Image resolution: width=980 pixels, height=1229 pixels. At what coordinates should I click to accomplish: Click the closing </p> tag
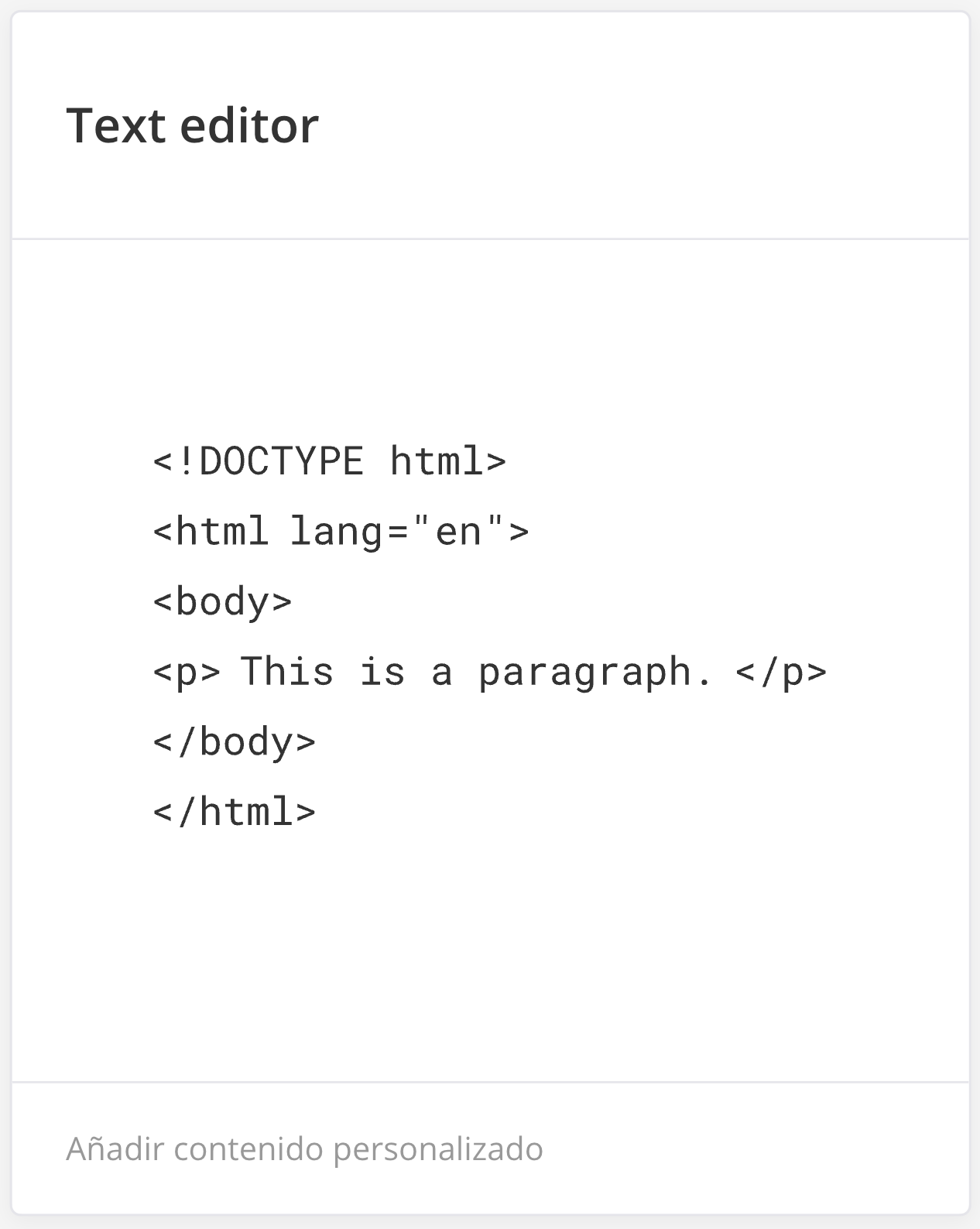[781, 672]
